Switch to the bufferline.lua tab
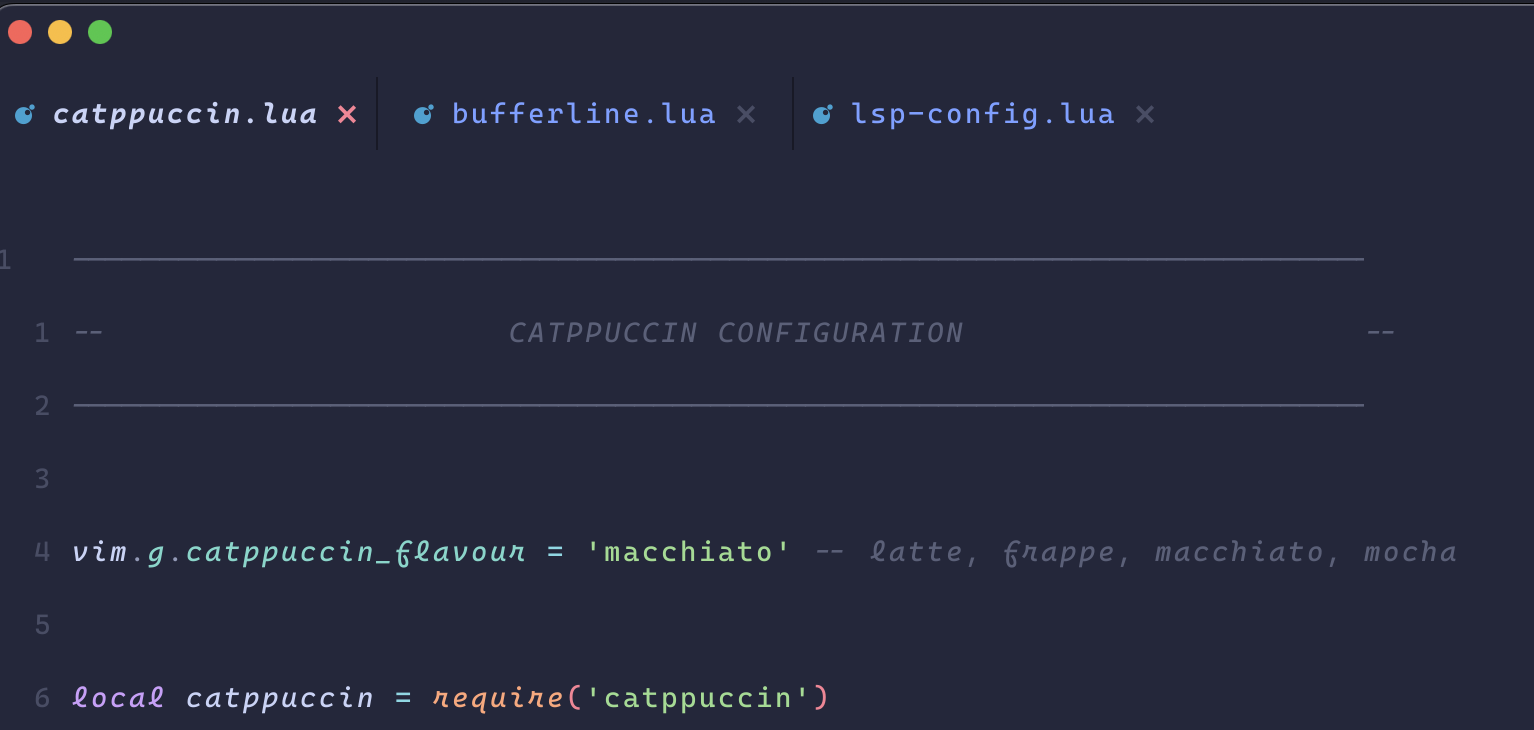Screen dimensions: 1534x730 click(x=583, y=113)
